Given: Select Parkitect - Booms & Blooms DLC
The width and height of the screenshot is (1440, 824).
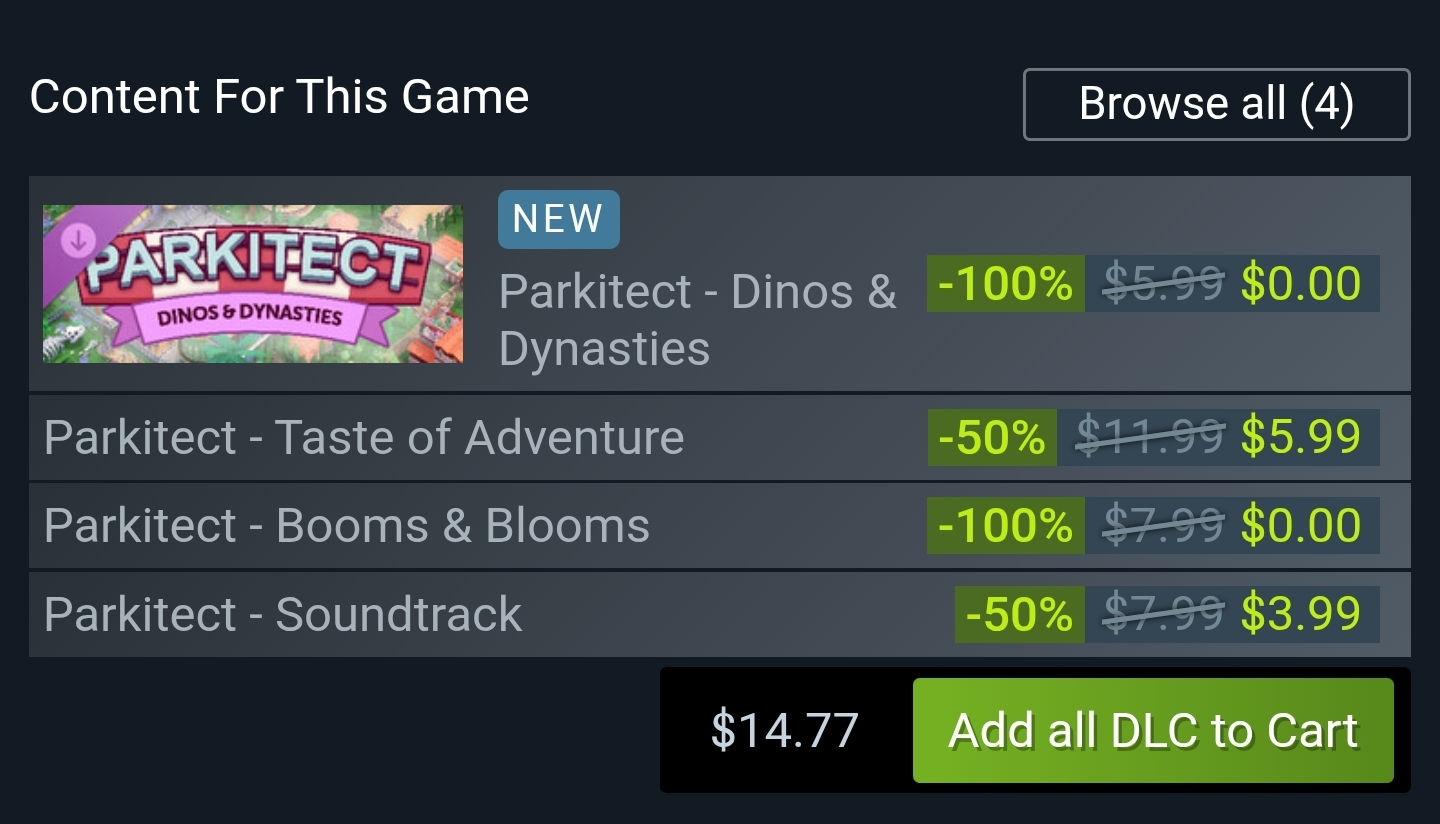Looking at the screenshot, I should click(347, 526).
